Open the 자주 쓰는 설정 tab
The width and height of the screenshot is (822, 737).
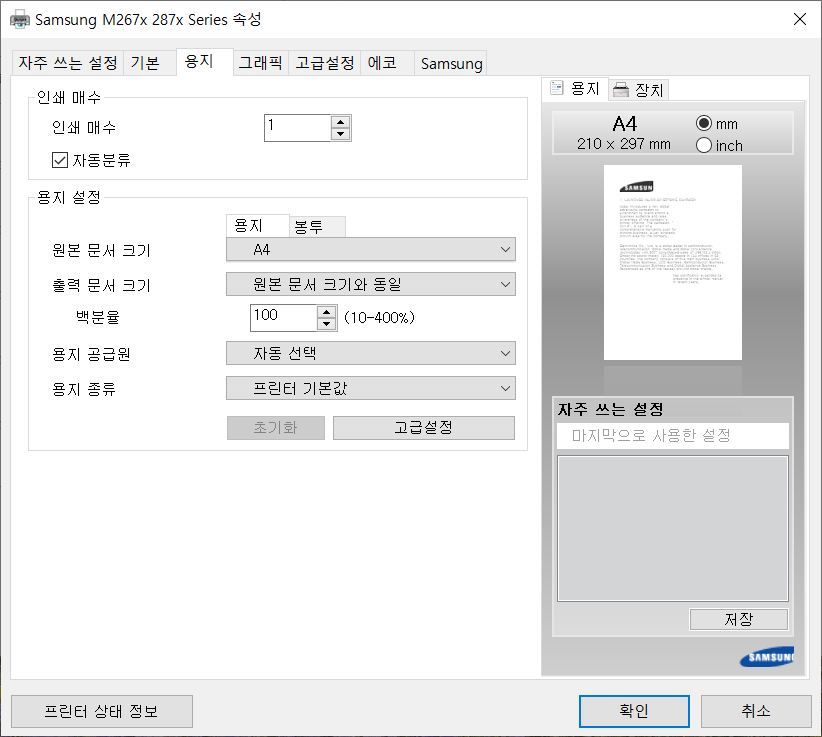tap(68, 63)
